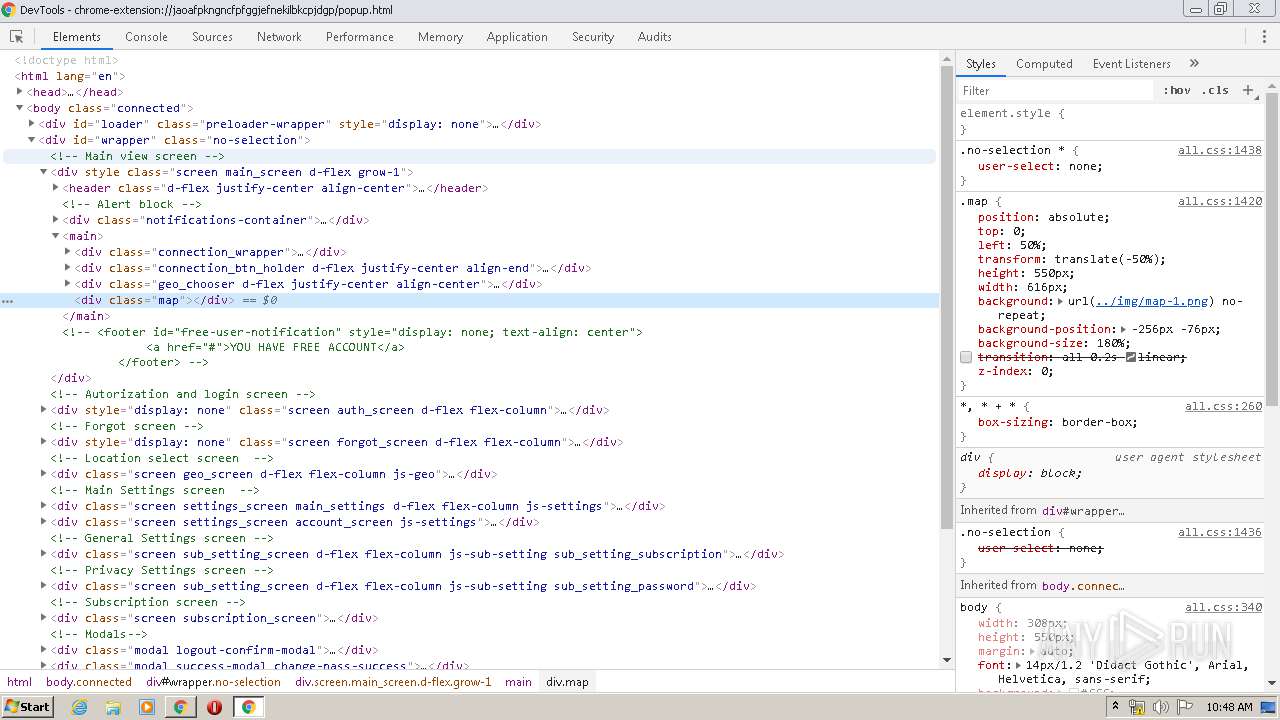This screenshot has width=1280, height=720.
Task: Show the Computed styles pane
Action: (1044, 63)
